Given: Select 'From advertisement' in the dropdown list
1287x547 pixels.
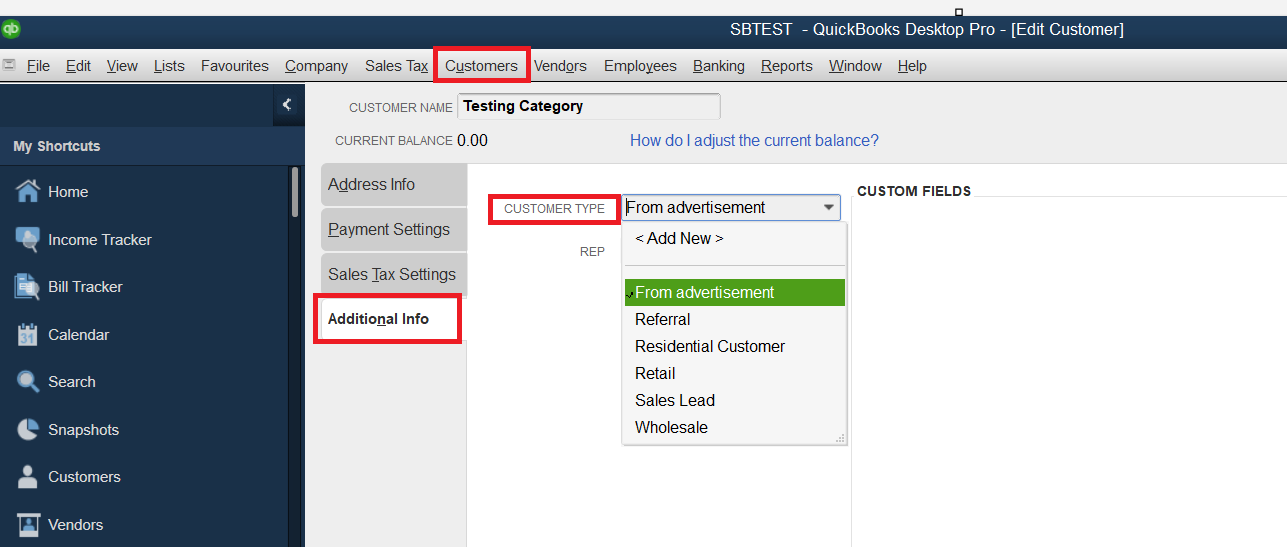Looking at the screenshot, I should (x=734, y=292).
